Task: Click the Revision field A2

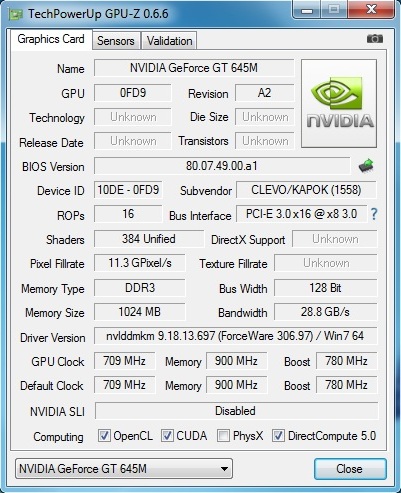Action: click(x=265, y=93)
